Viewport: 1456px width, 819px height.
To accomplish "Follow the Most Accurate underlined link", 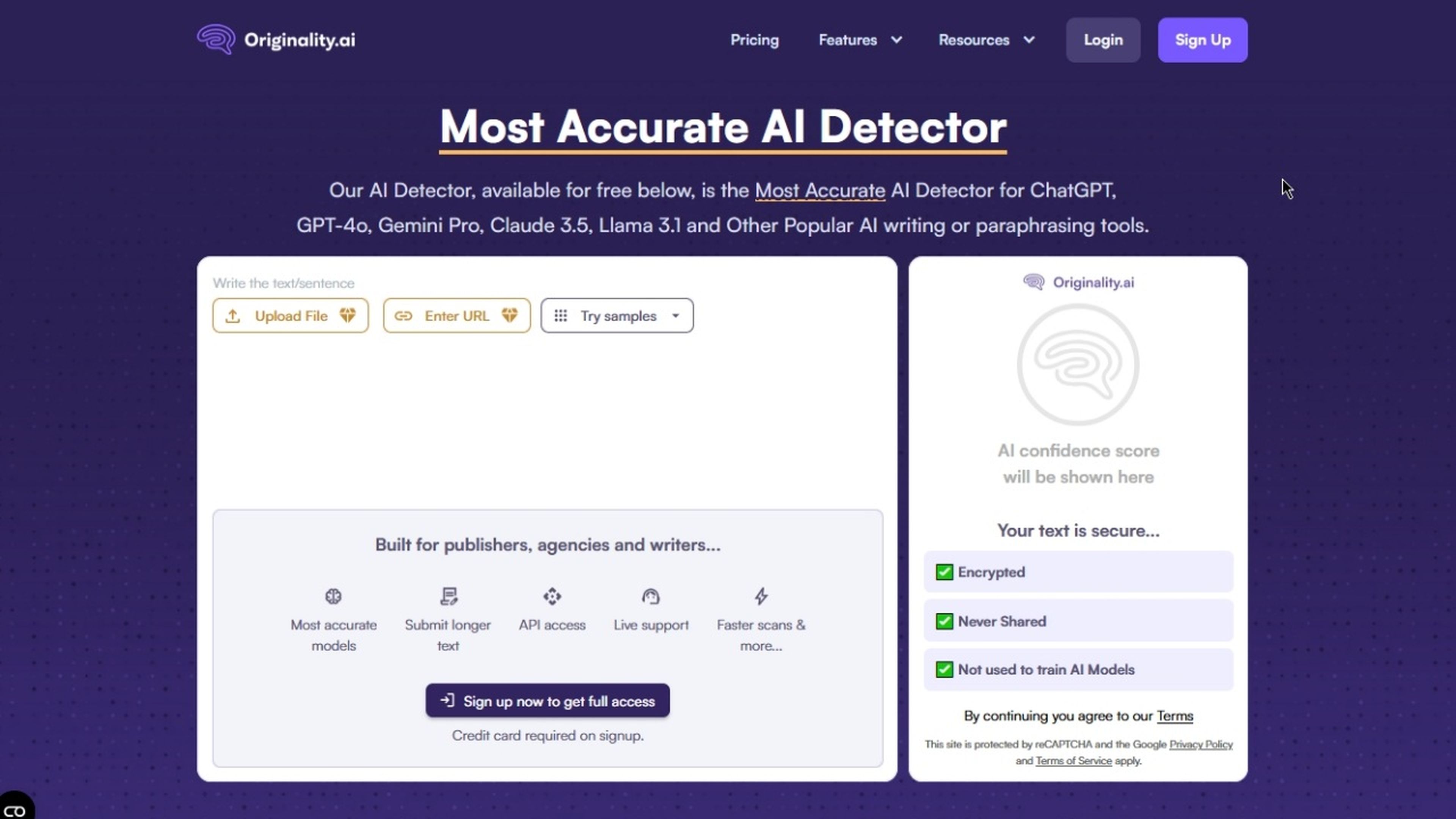I will click(x=820, y=190).
